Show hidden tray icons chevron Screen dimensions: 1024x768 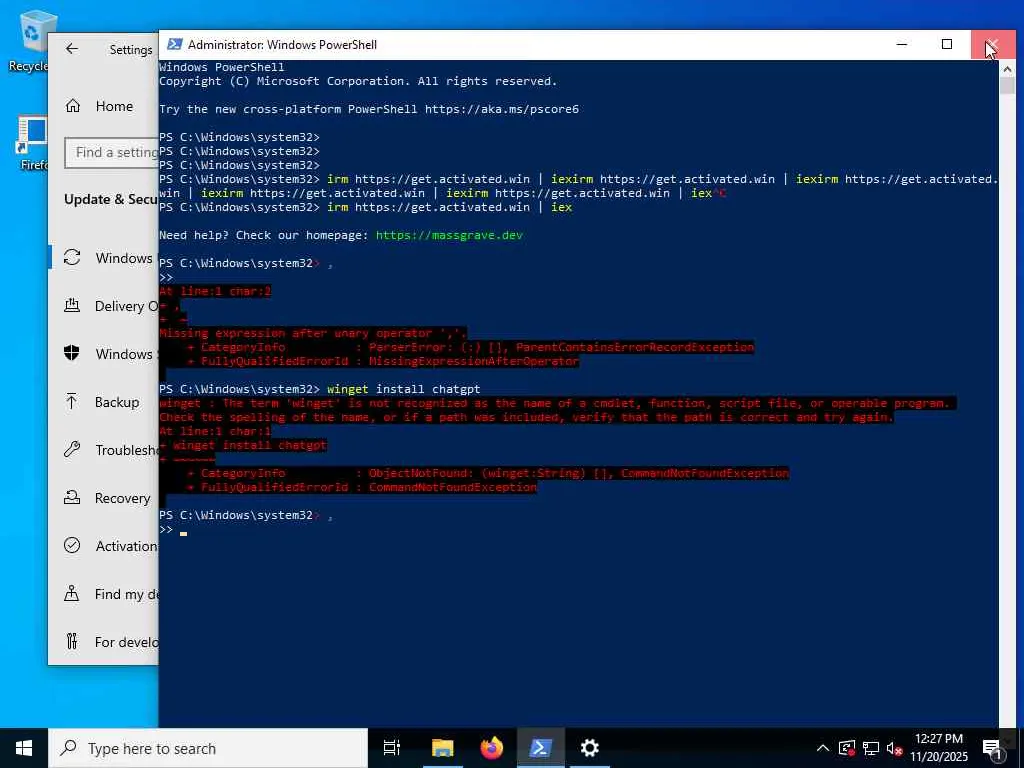pyautogui.click(x=823, y=748)
